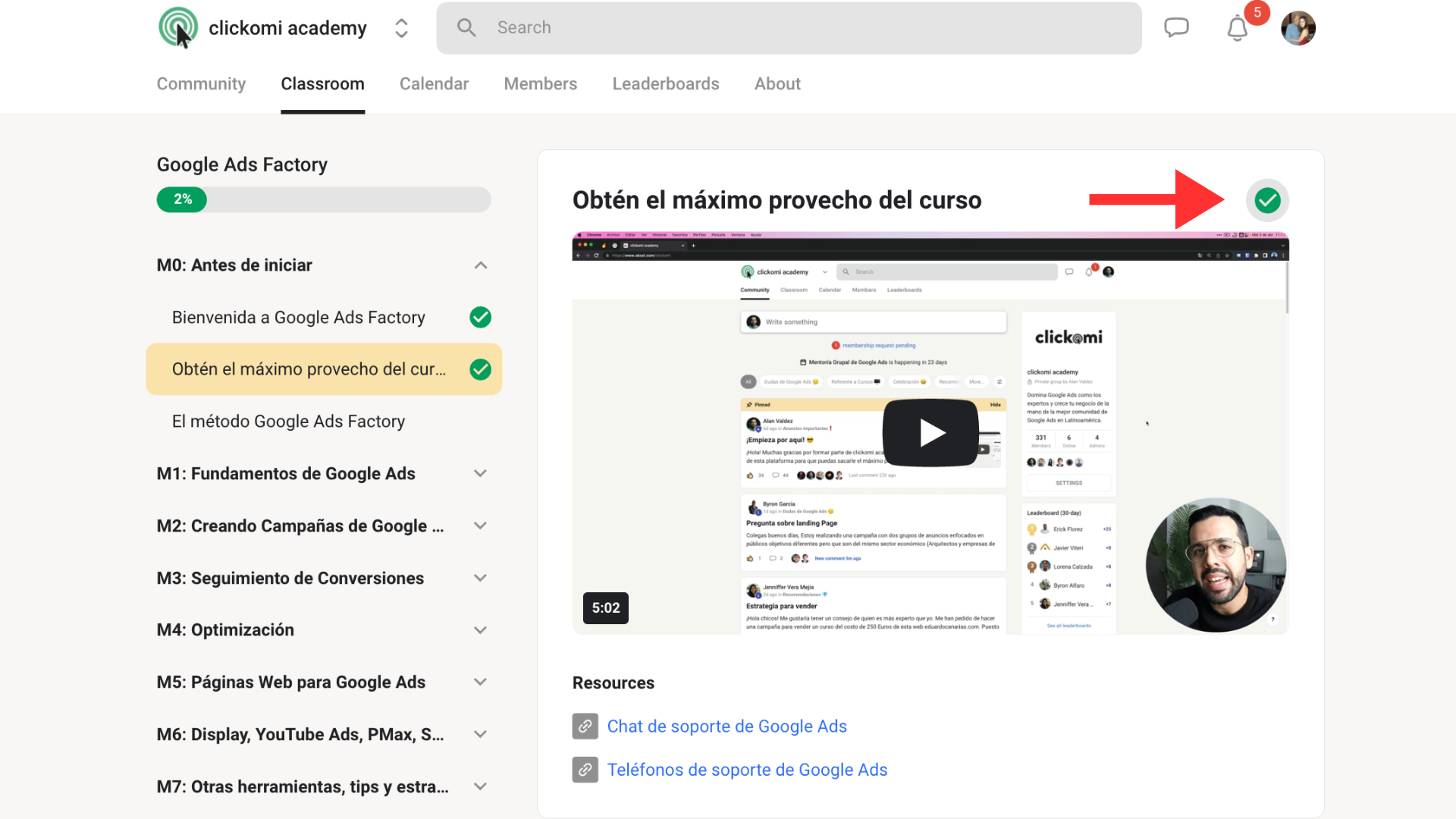View the Leaderboards tab
This screenshot has height=819, width=1456.
coord(666,83)
